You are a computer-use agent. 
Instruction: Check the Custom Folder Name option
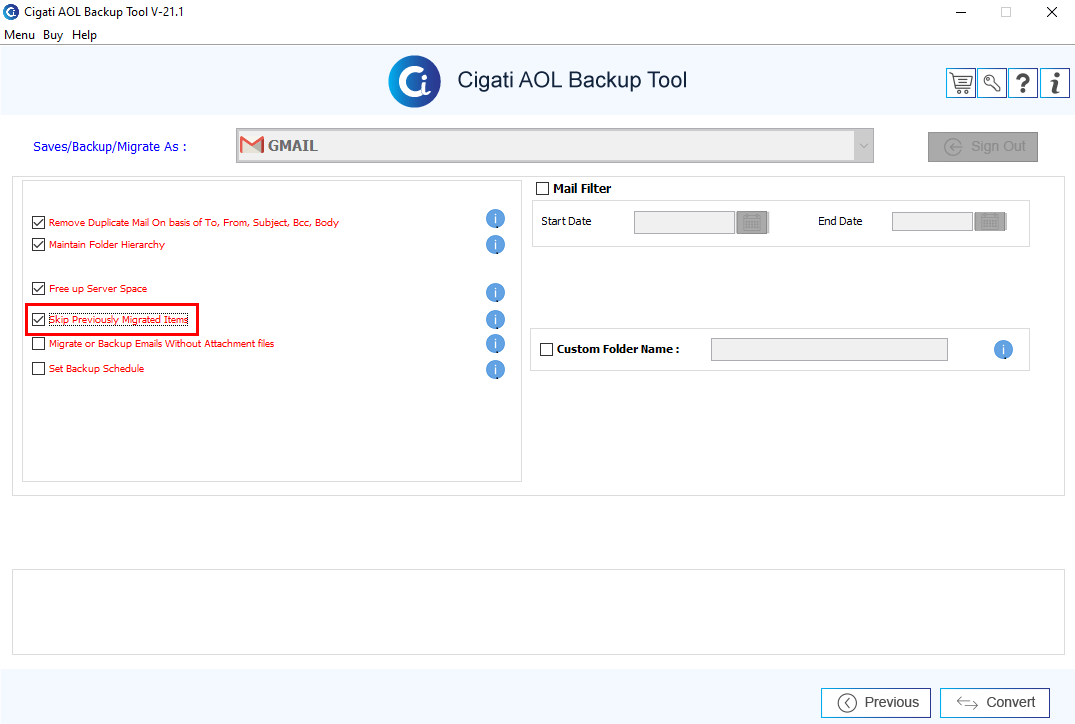point(546,350)
